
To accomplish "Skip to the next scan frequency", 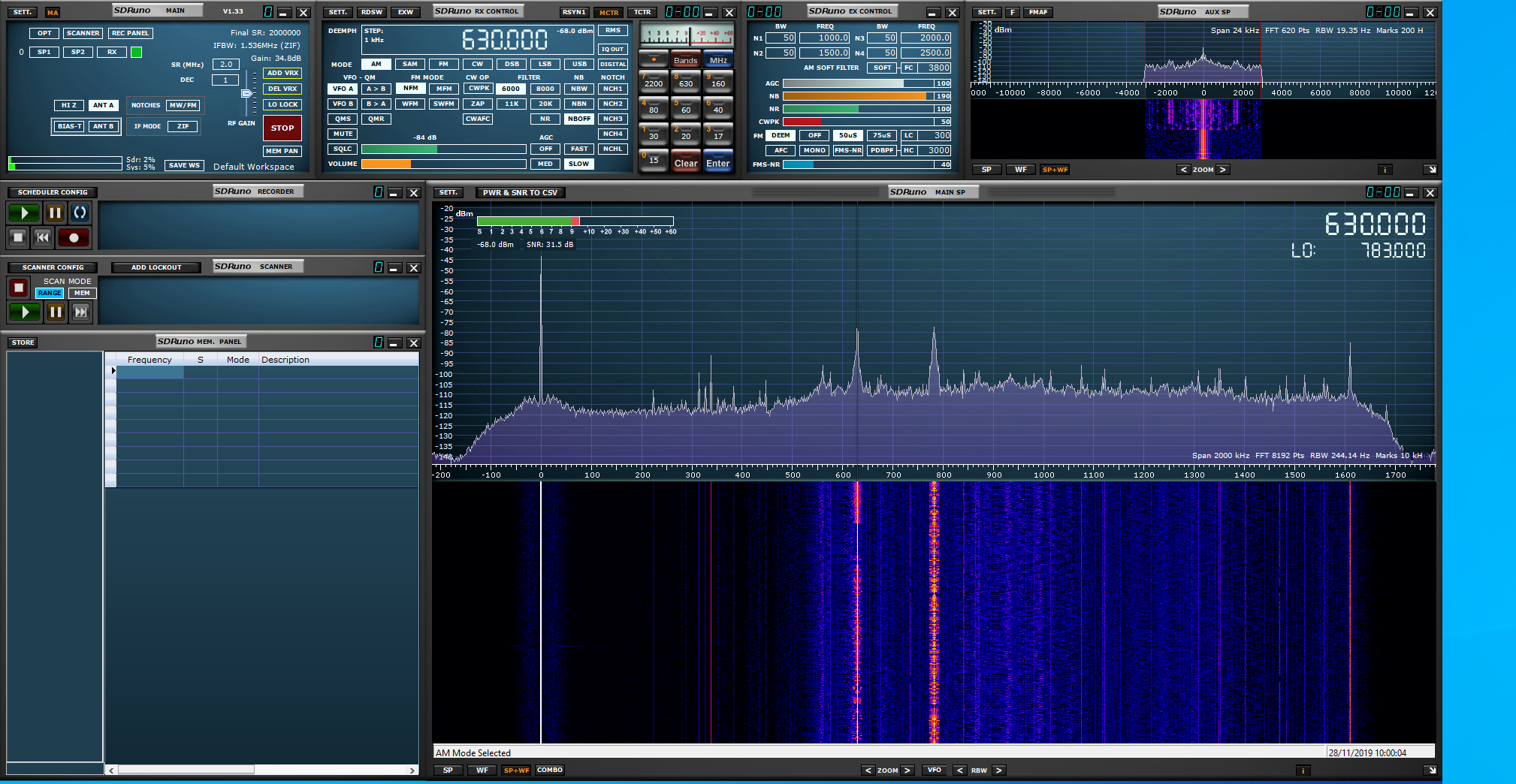I will [x=81, y=312].
